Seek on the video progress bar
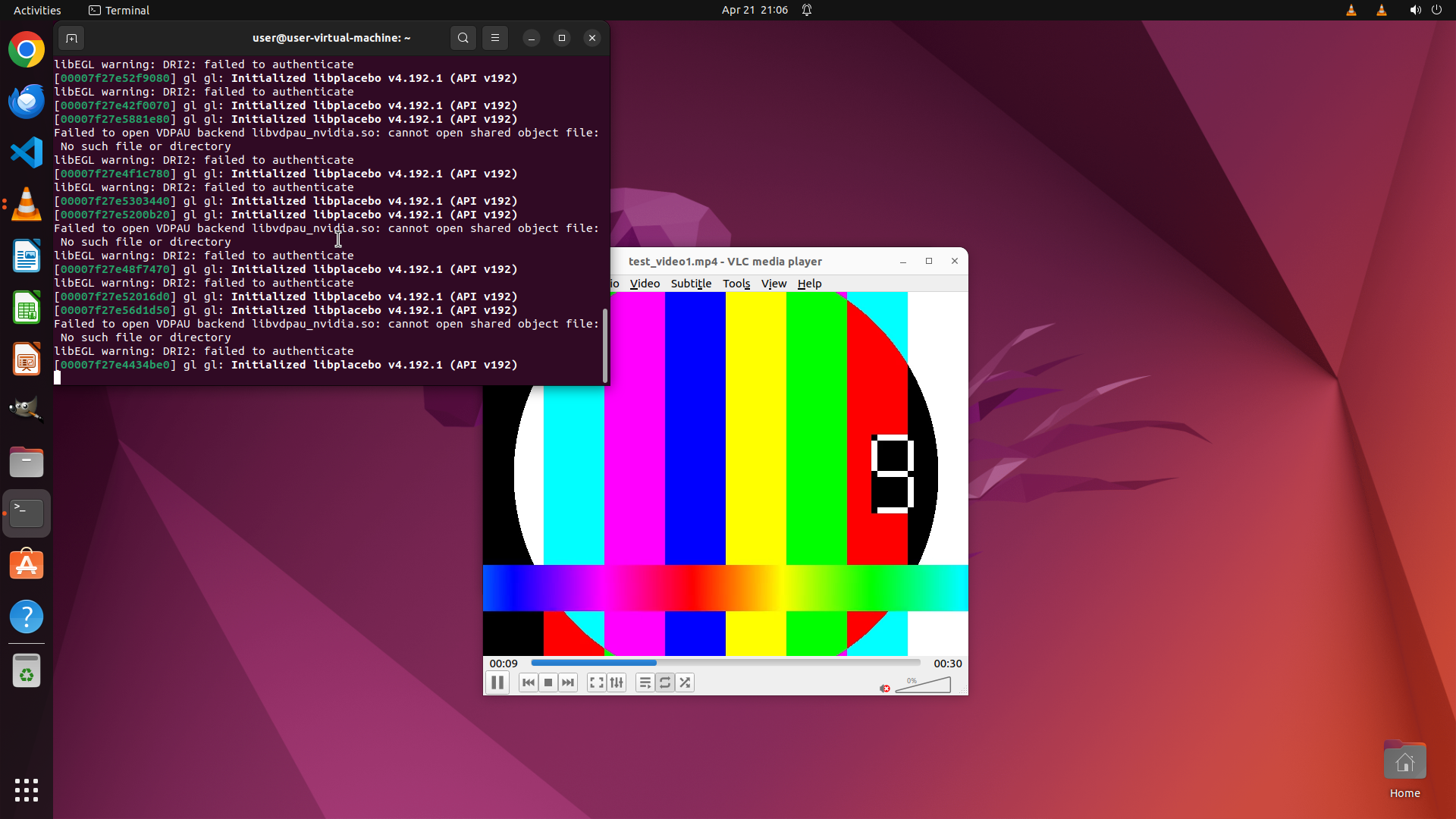1456x819 pixels. (725, 663)
